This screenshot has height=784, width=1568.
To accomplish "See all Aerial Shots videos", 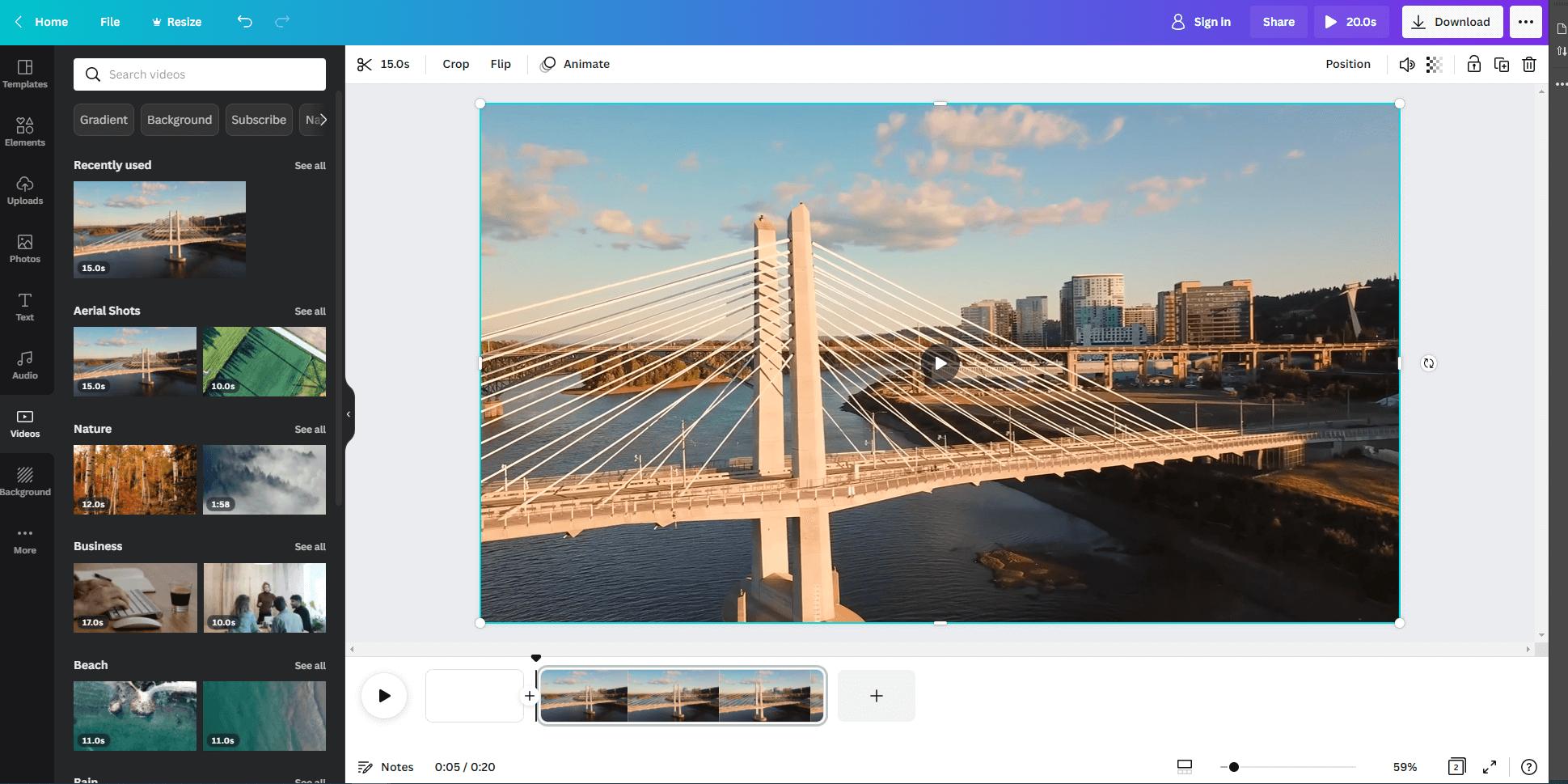I will (x=310, y=311).
